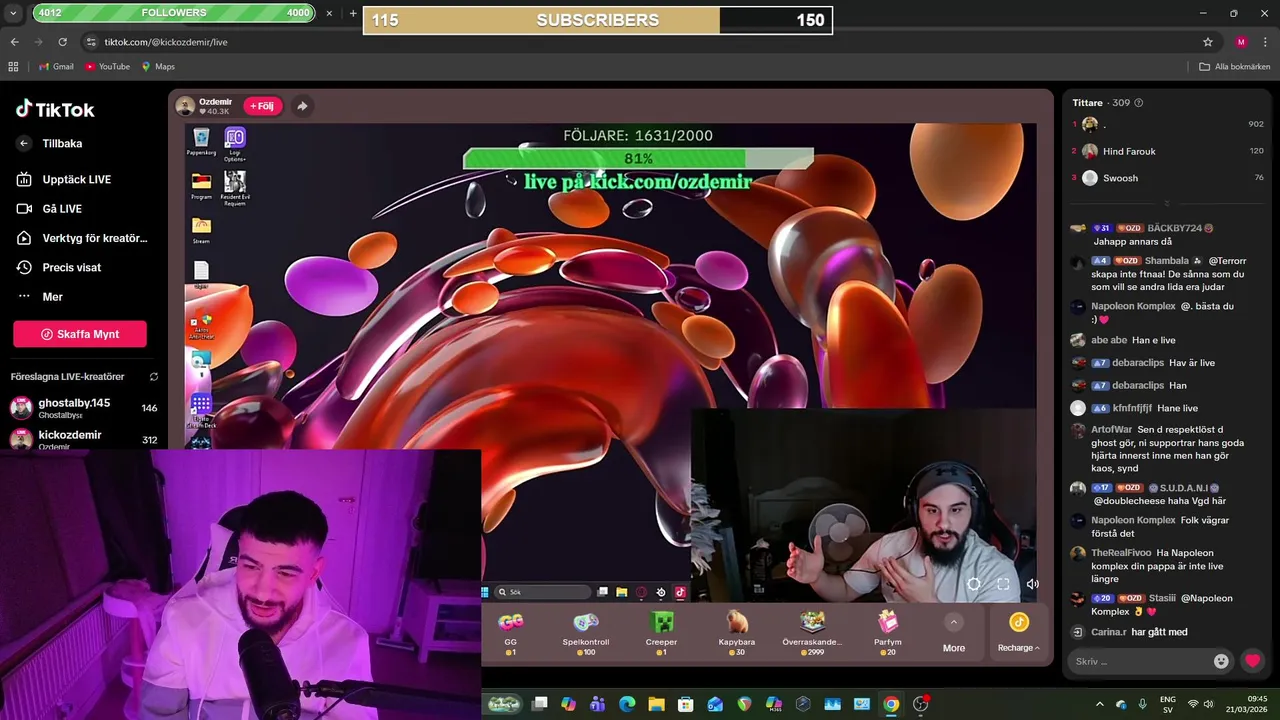
Task: Show hidden system tray icons
Action: point(1101,704)
